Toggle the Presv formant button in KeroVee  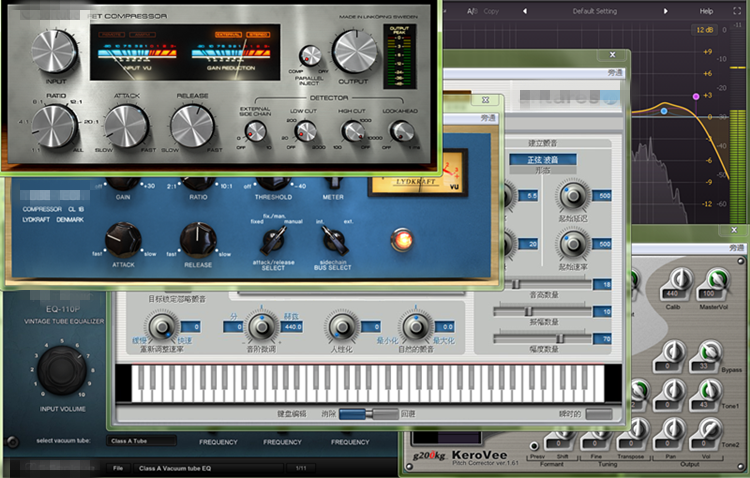pos(534,445)
